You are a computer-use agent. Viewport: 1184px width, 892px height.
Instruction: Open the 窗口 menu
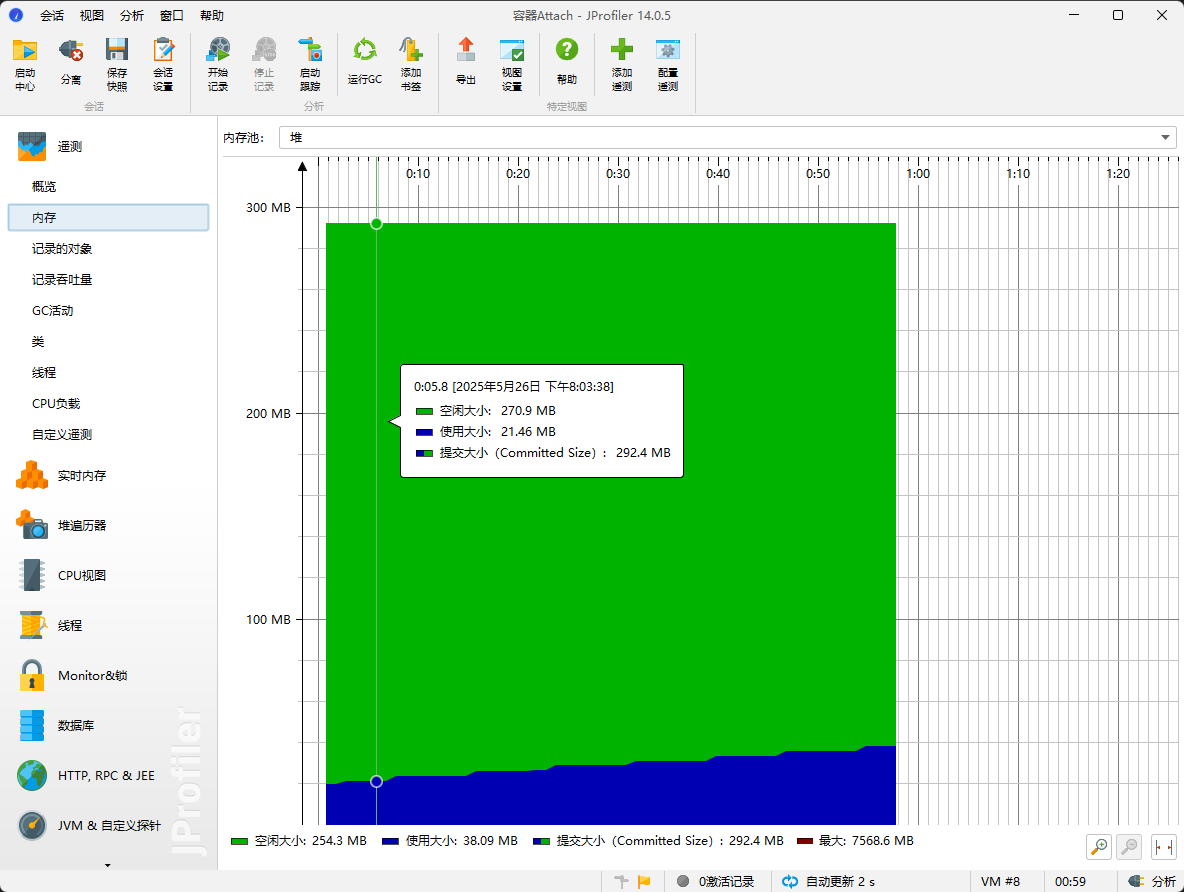[172, 15]
